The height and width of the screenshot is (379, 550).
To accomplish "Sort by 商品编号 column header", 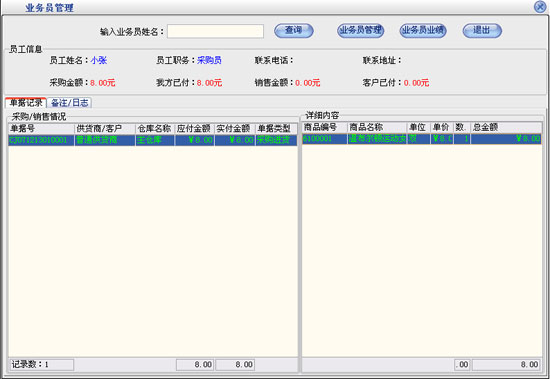I will (324, 127).
